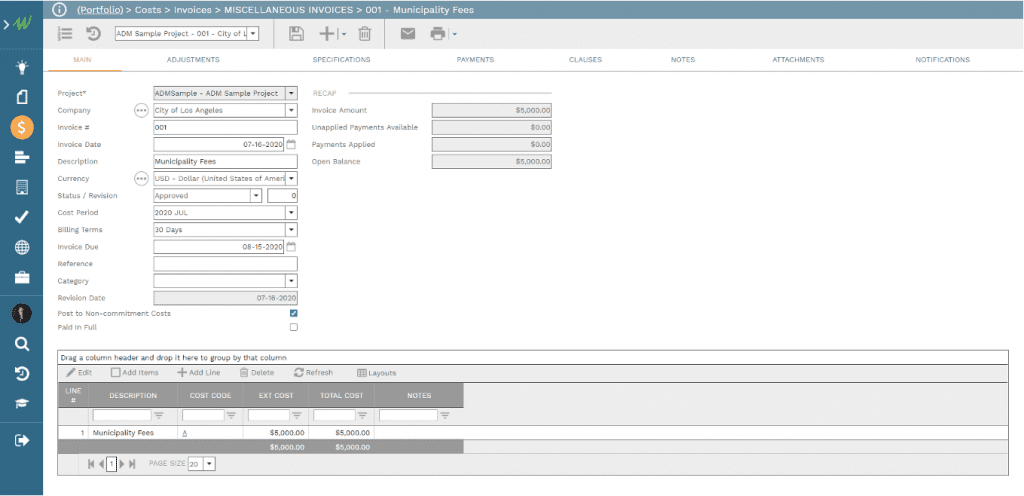The image size is (1024, 496).
Task: Click the Reference input field
Action: coord(225,264)
